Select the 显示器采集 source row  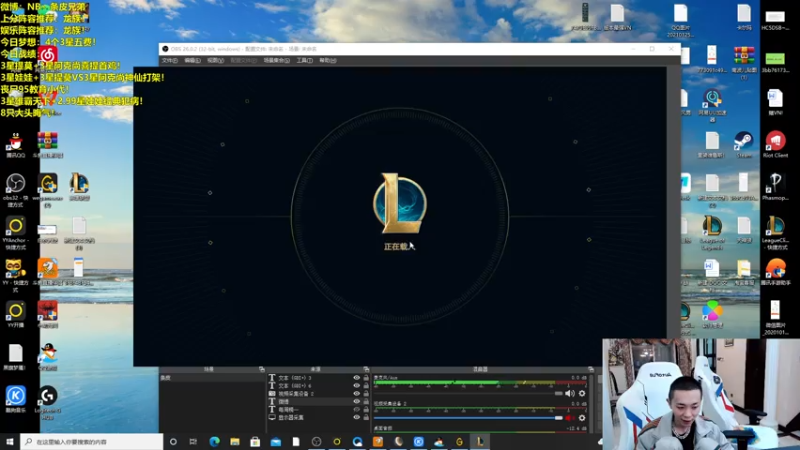tap(319, 417)
